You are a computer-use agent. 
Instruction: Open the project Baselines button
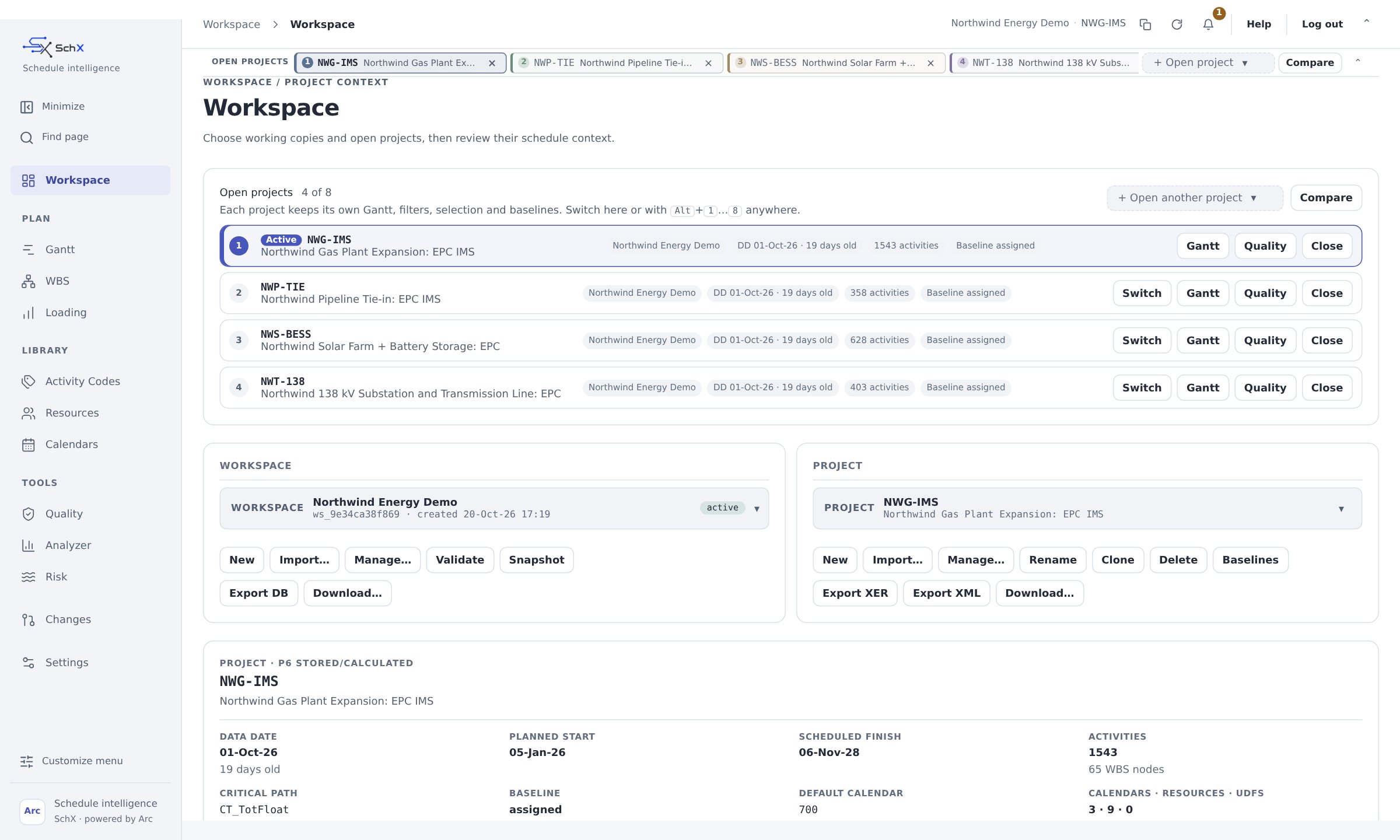(x=1250, y=560)
